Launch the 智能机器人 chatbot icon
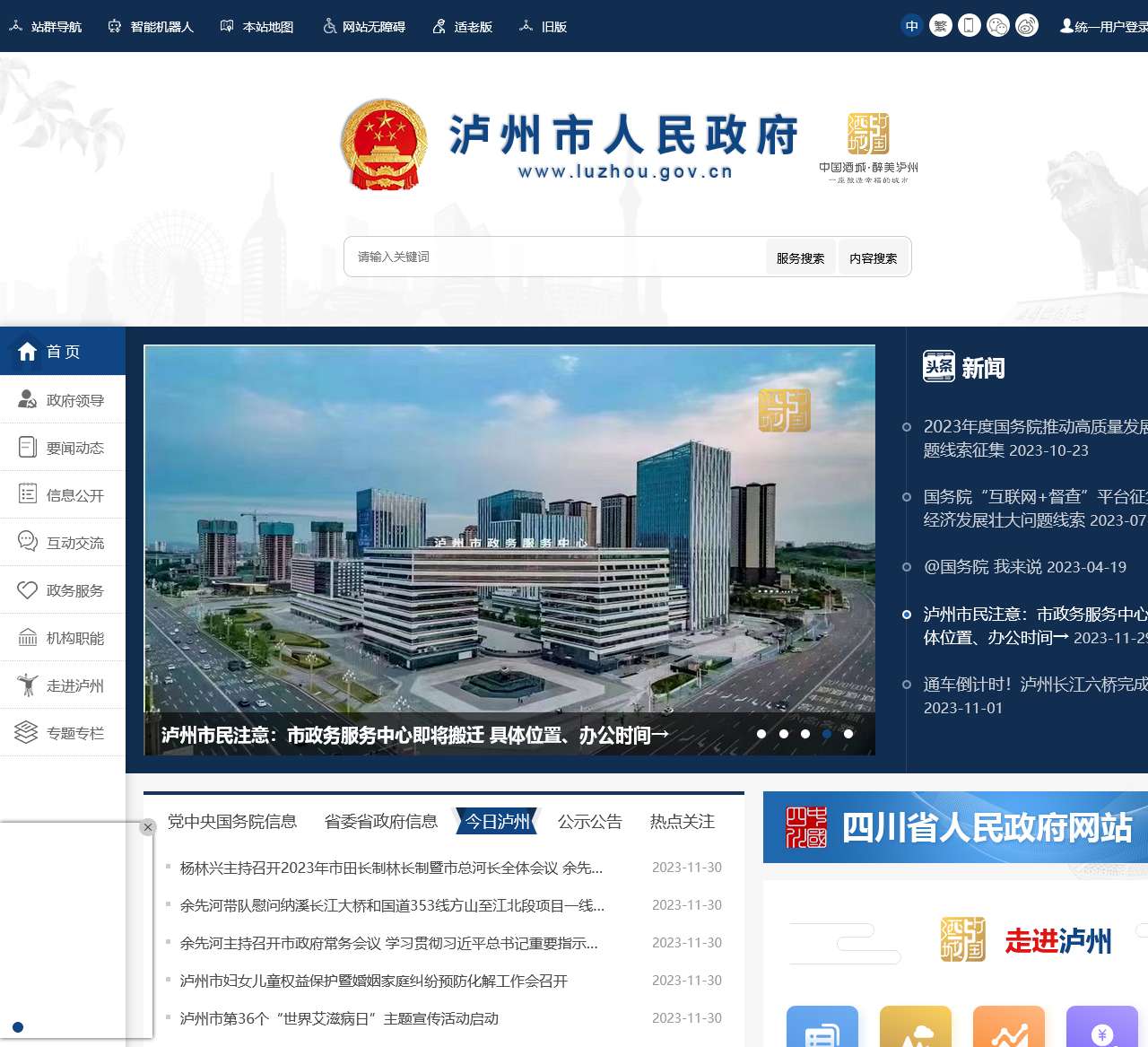 coord(114,26)
